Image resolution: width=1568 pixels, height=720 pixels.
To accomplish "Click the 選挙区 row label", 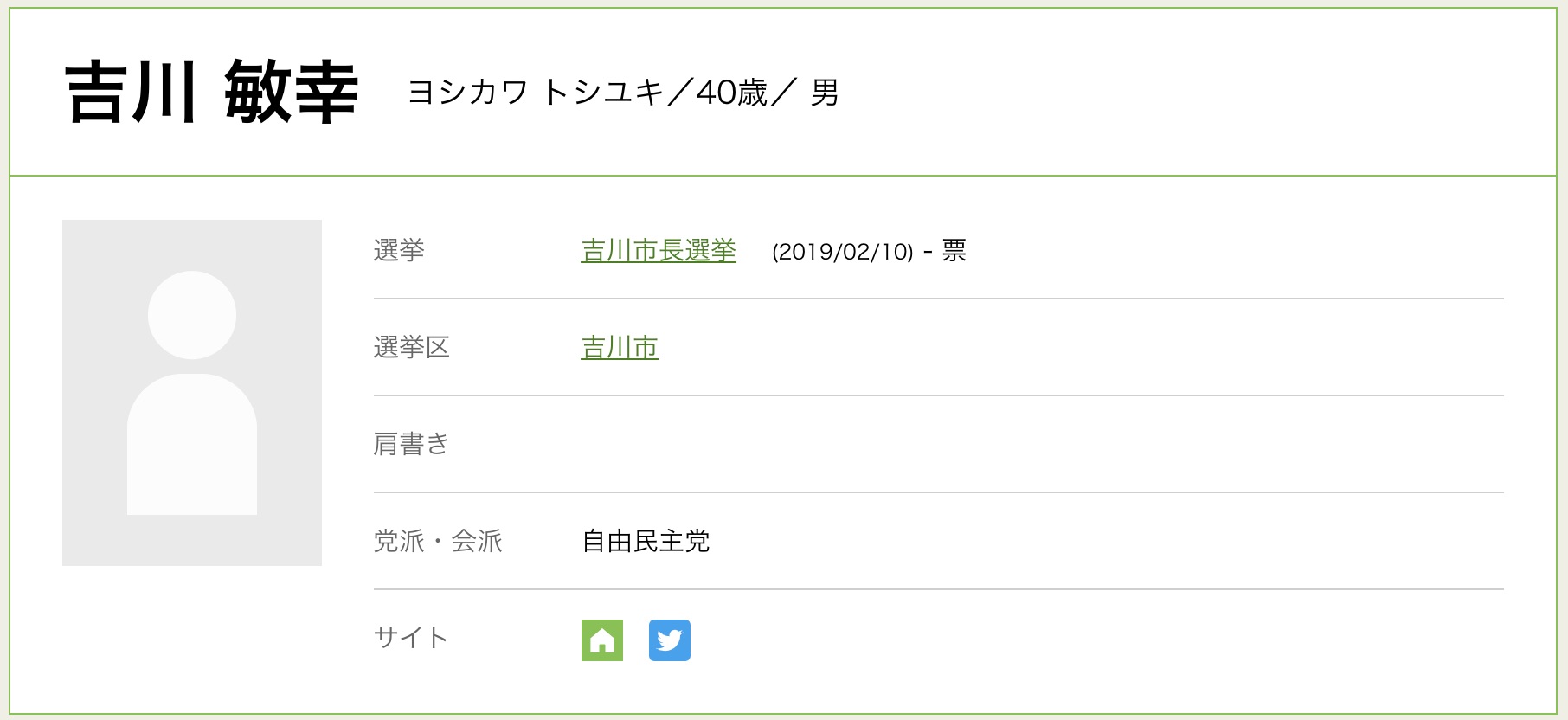I will click(412, 348).
